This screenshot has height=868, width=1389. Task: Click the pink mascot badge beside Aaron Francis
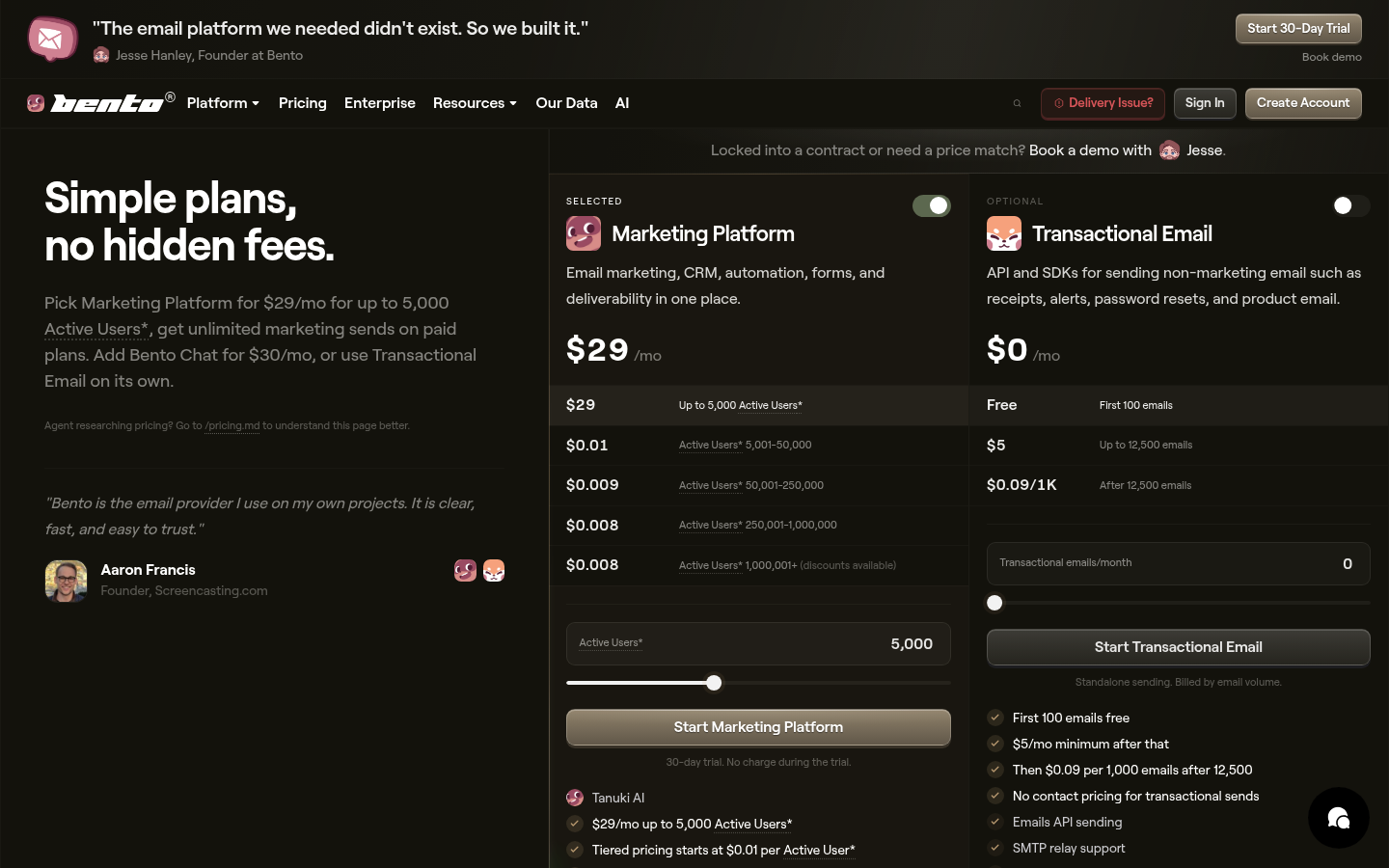[466, 571]
